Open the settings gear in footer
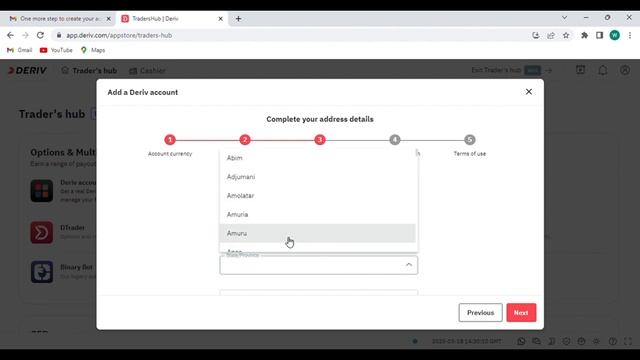The width and height of the screenshot is (640, 360). point(596,341)
